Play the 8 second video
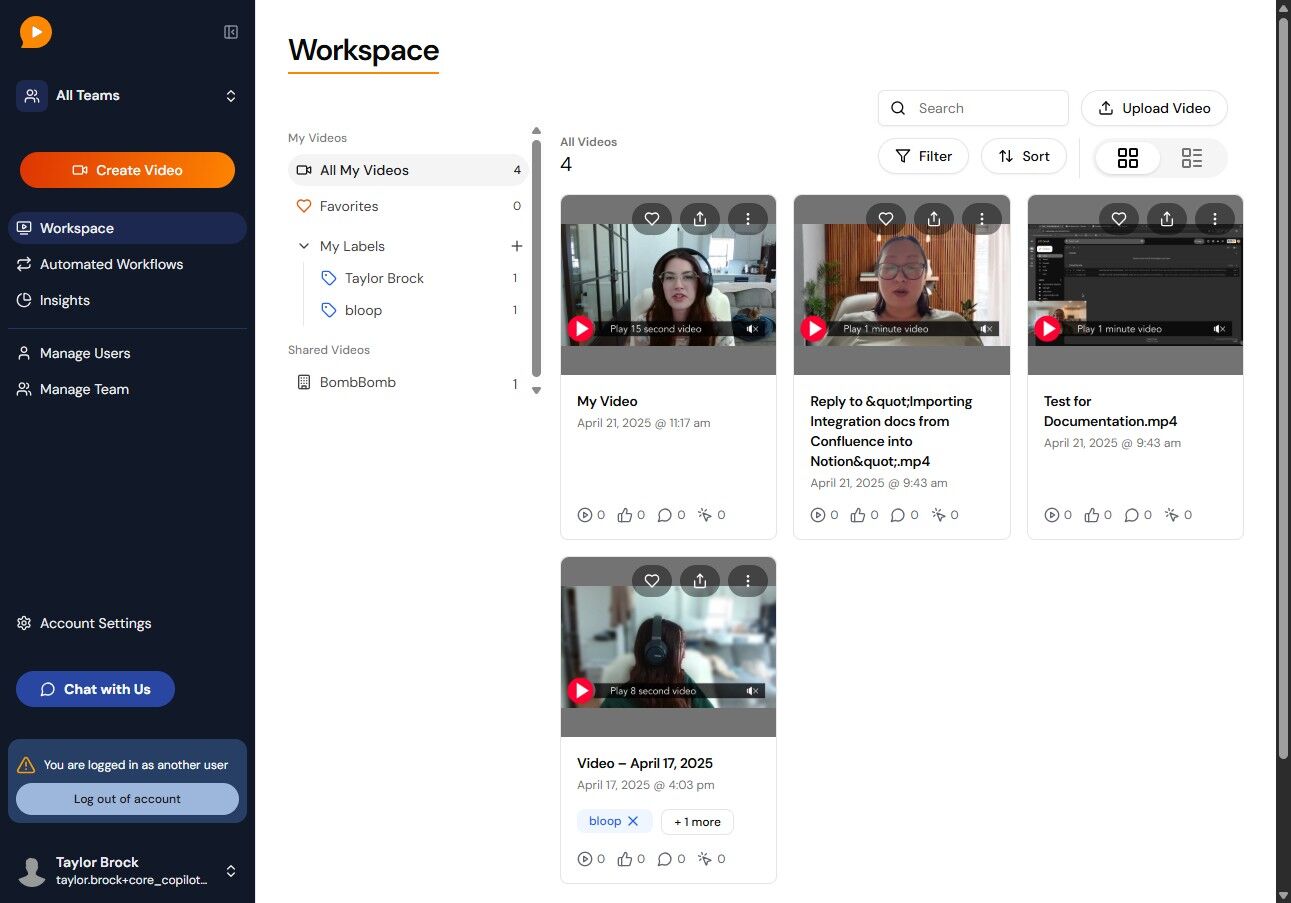The height and width of the screenshot is (903, 1291). [x=581, y=690]
